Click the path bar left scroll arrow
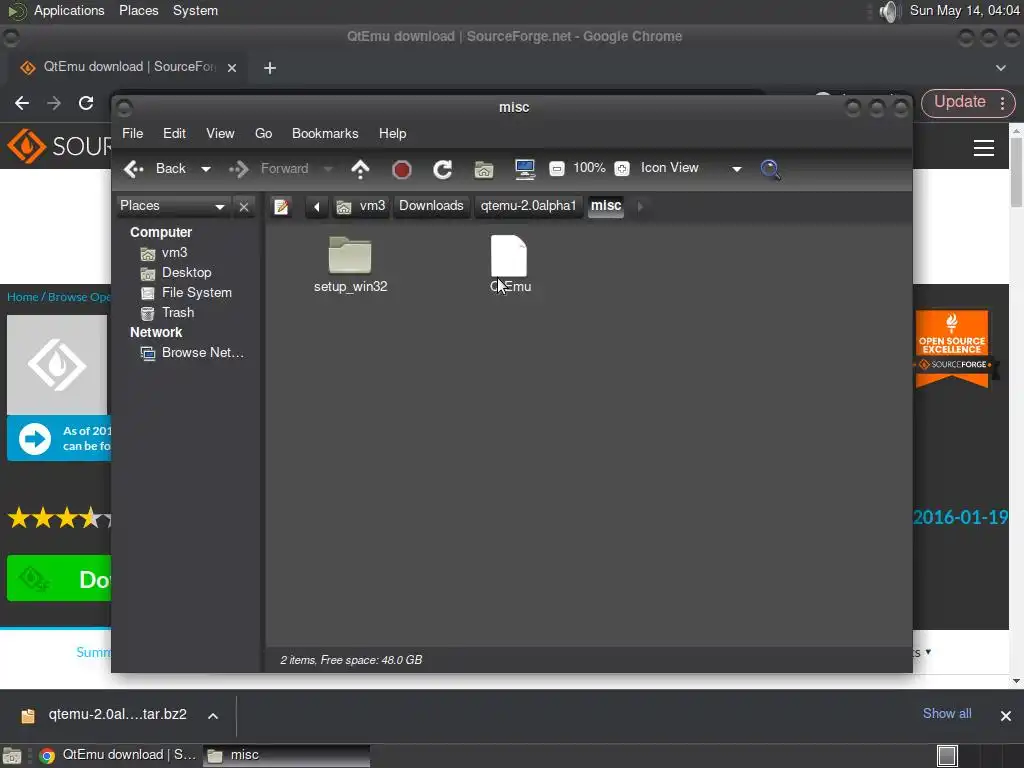 [317, 207]
